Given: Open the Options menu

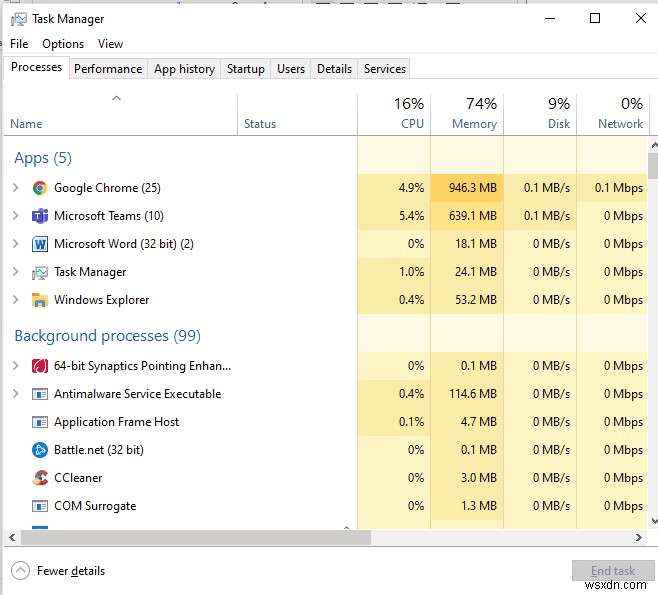Looking at the screenshot, I should coord(63,44).
